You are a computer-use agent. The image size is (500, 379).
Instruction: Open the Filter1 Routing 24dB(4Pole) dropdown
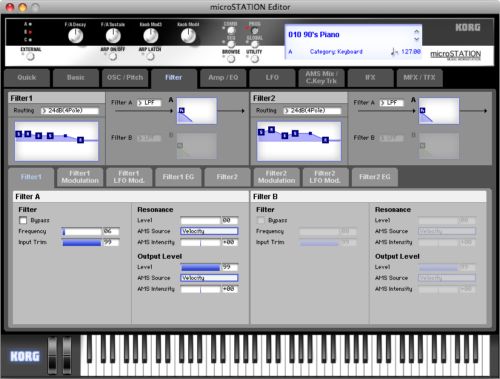click(x=70, y=111)
